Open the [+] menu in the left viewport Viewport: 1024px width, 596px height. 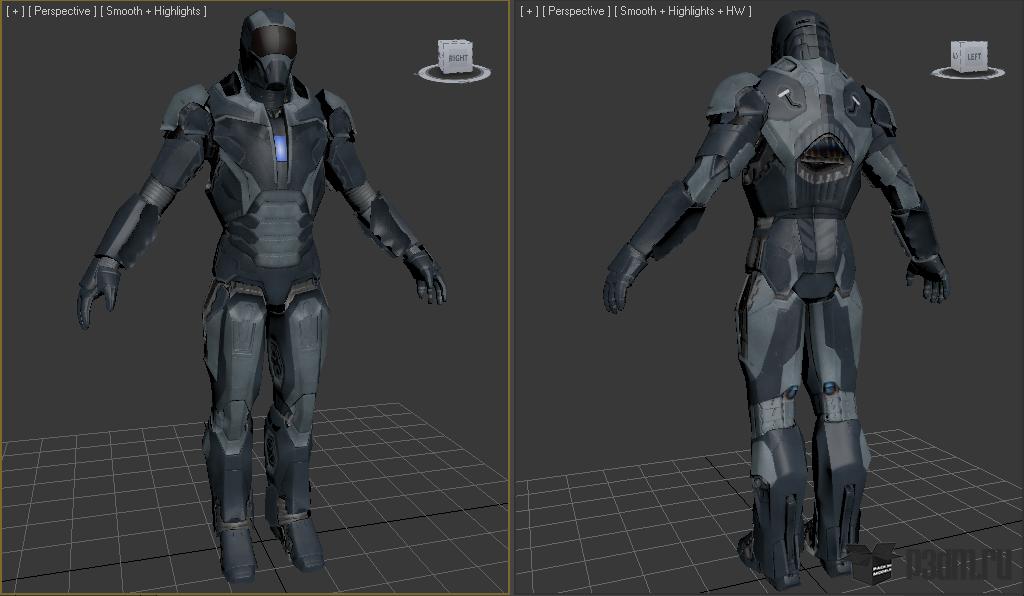14,11
